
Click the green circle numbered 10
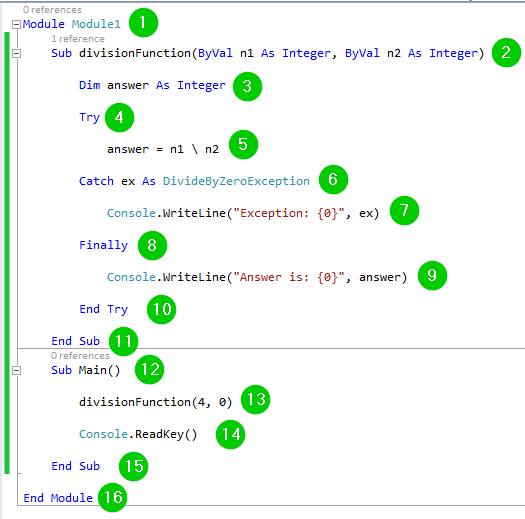161,309
